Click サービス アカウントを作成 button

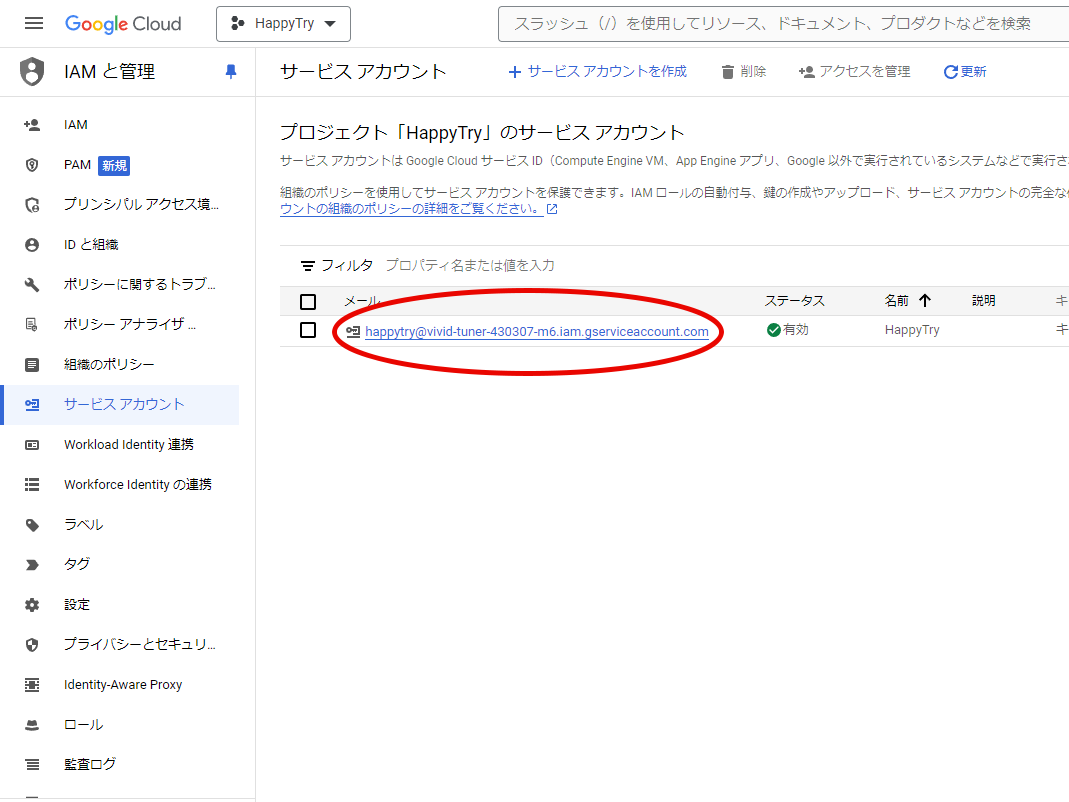(597, 72)
